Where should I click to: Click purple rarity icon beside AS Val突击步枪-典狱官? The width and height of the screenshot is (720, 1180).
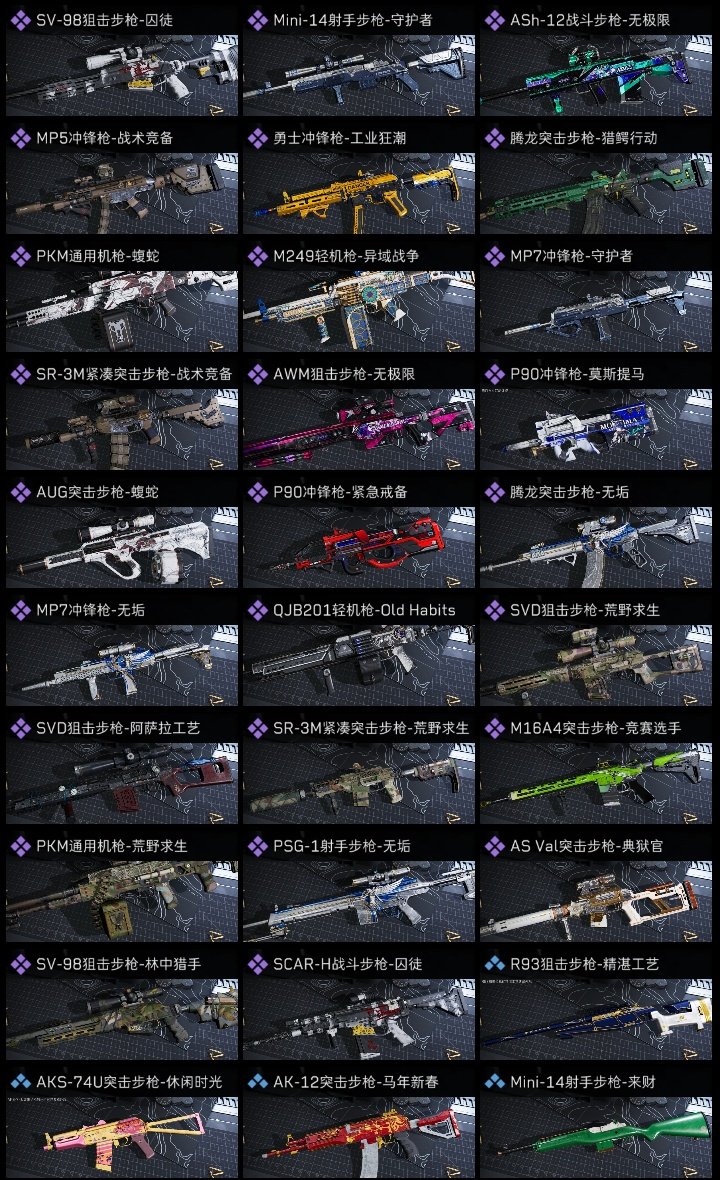(494, 846)
